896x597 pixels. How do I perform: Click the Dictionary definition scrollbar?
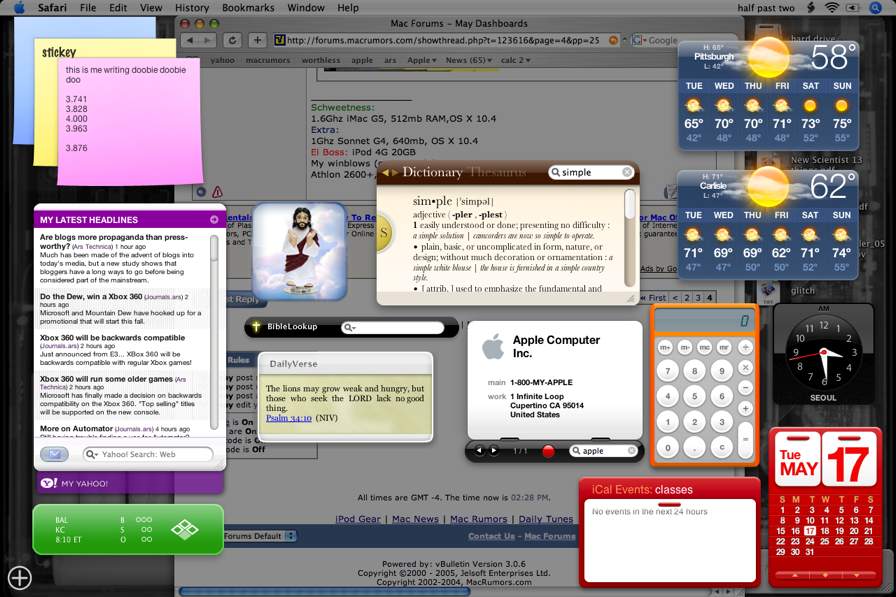pos(630,237)
